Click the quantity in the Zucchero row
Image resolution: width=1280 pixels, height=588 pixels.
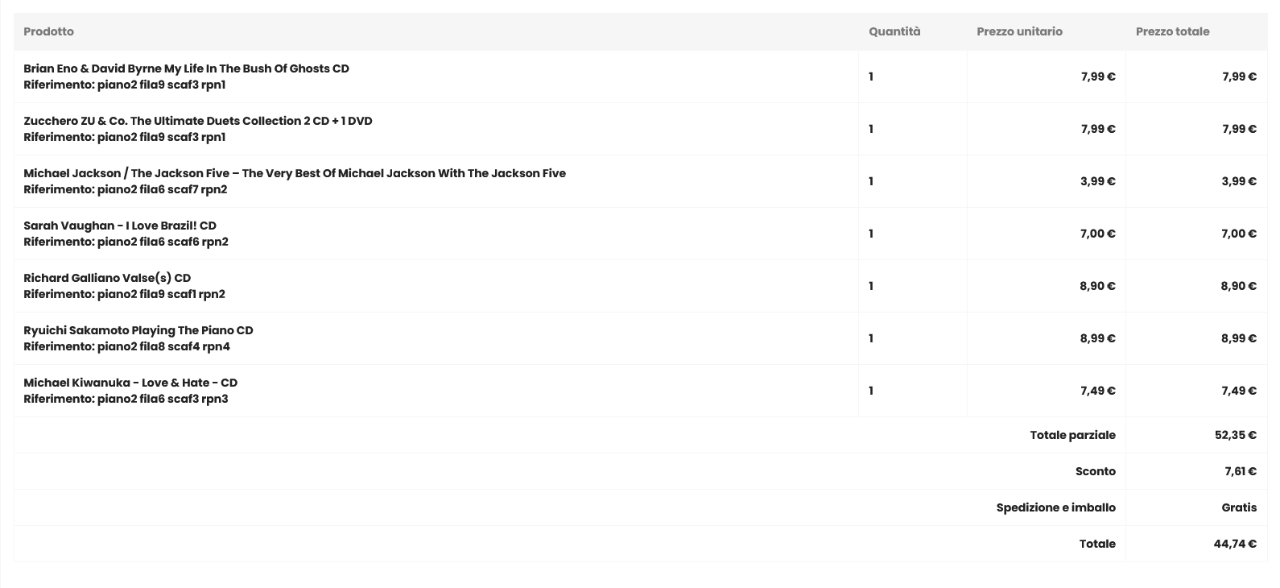tap(871, 129)
